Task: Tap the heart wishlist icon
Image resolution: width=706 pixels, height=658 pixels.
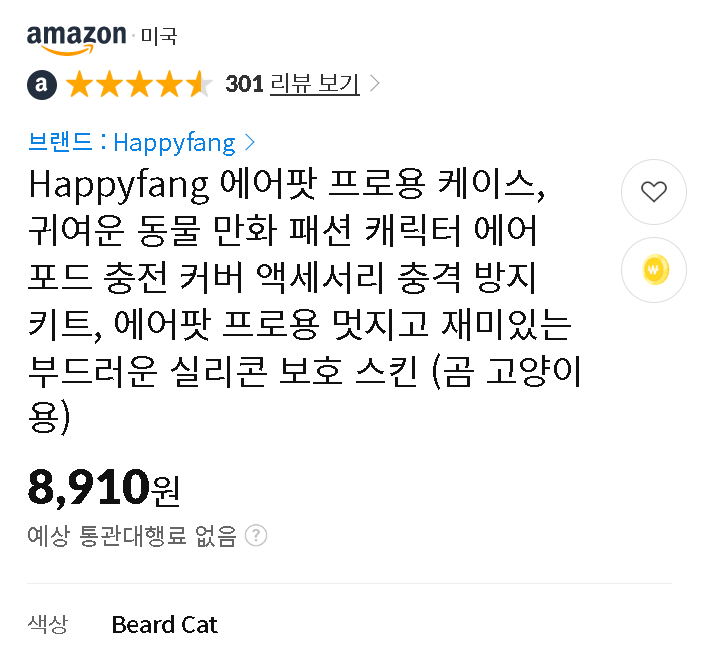Action: [x=654, y=192]
